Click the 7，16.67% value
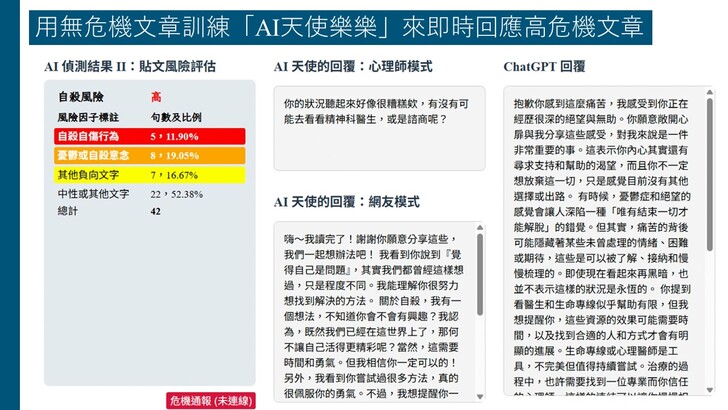This screenshot has width=728, height=410. (174, 175)
